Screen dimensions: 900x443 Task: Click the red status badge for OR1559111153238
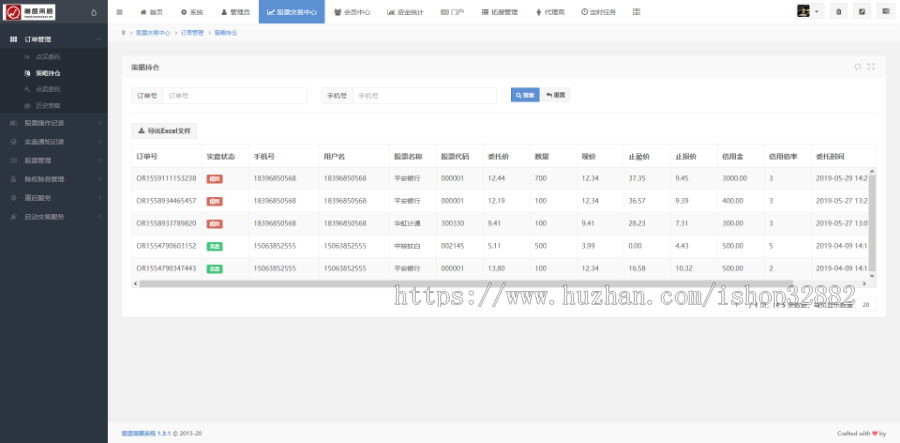tap(215, 179)
